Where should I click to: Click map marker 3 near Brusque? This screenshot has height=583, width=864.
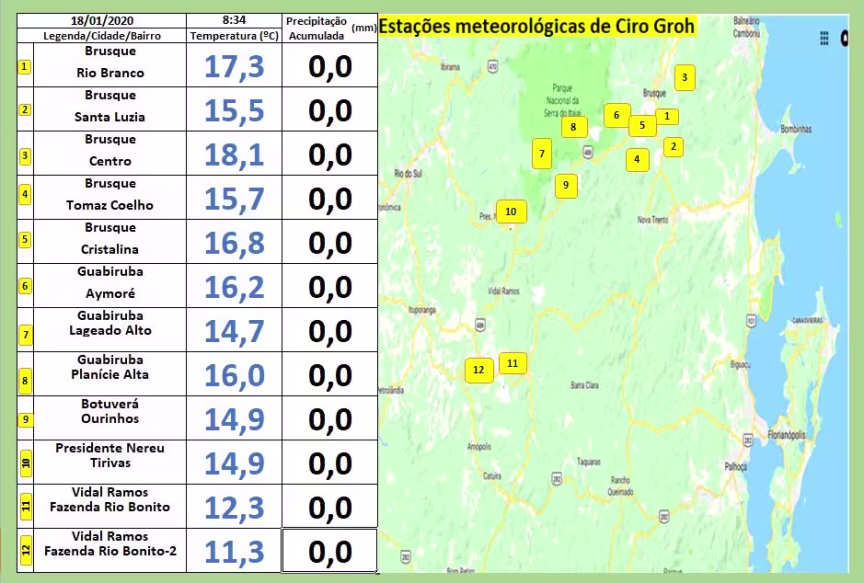(684, 77)
